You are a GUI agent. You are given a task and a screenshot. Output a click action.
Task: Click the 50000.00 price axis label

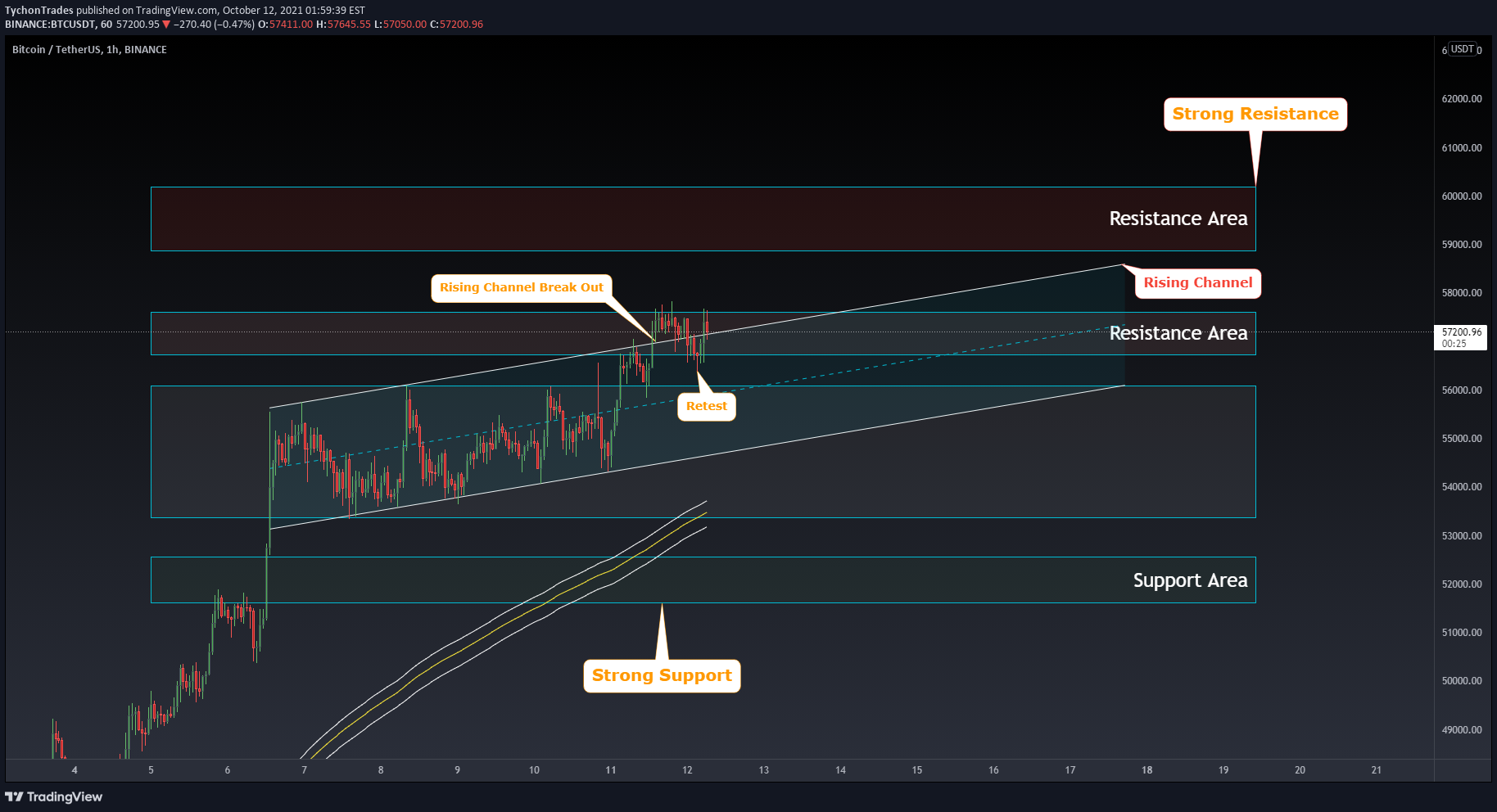point(1462,681)
